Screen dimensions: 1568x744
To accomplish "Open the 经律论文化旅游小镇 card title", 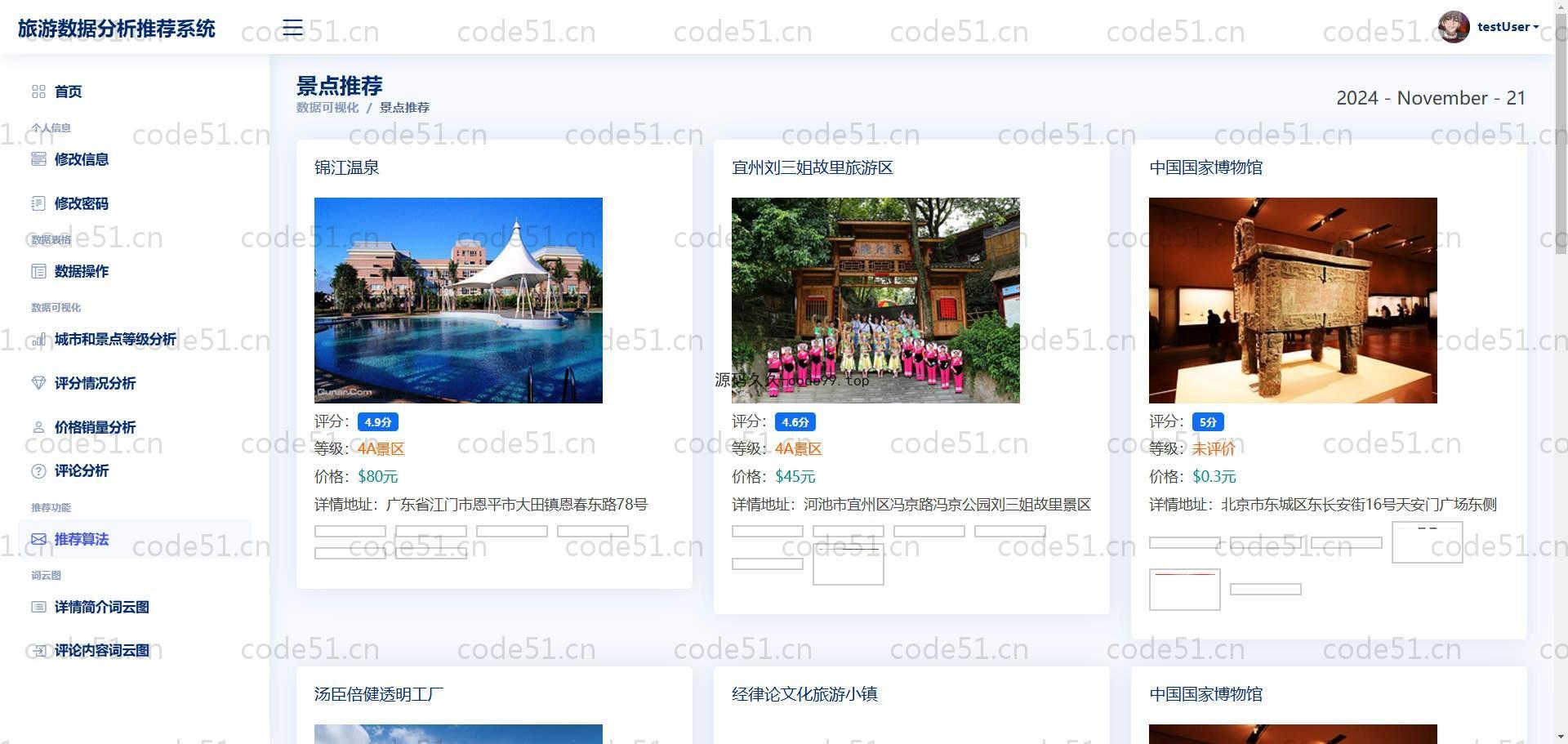I will click(x=804, y=694).
